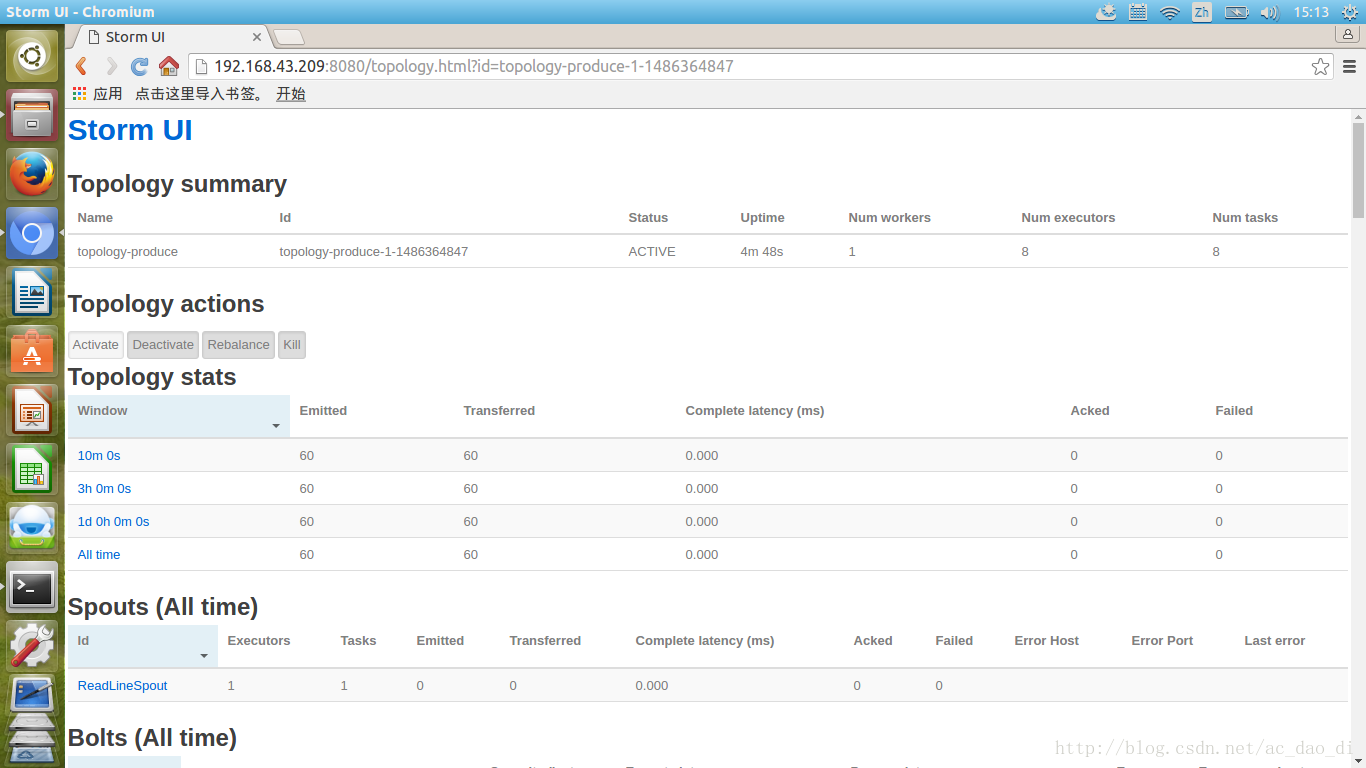Screen dimensions: 1366x768
Task: Open the 1d 0h 0m 0s window link
Action: (114, 521)
